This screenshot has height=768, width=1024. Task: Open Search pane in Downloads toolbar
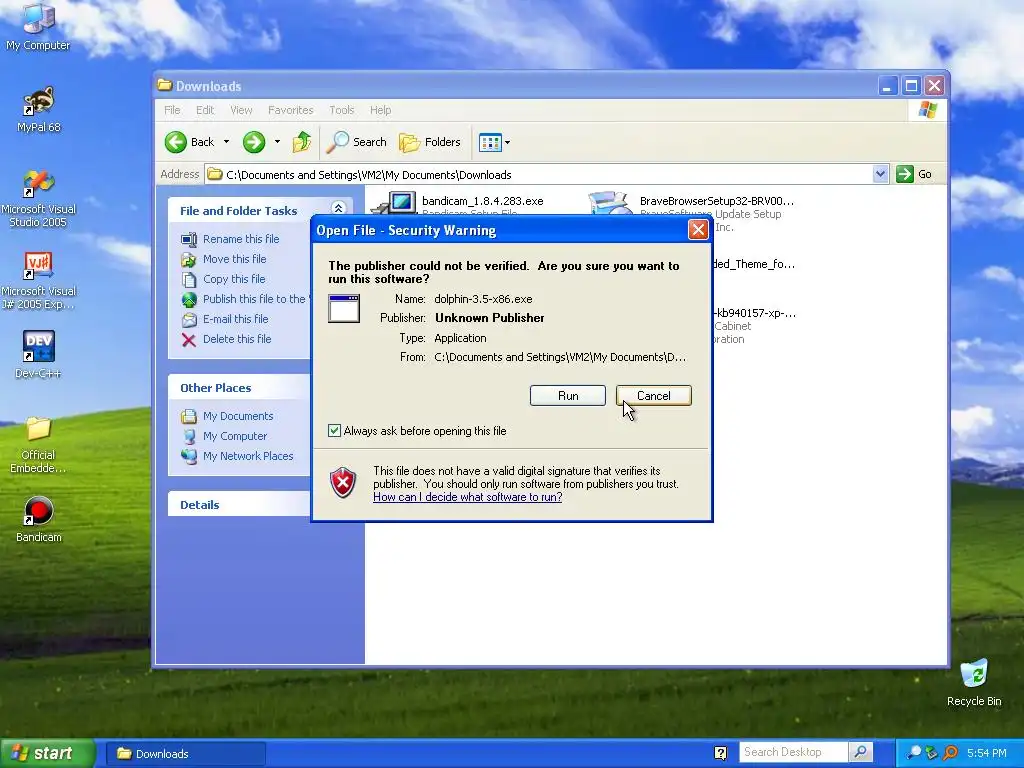point(357,142)
